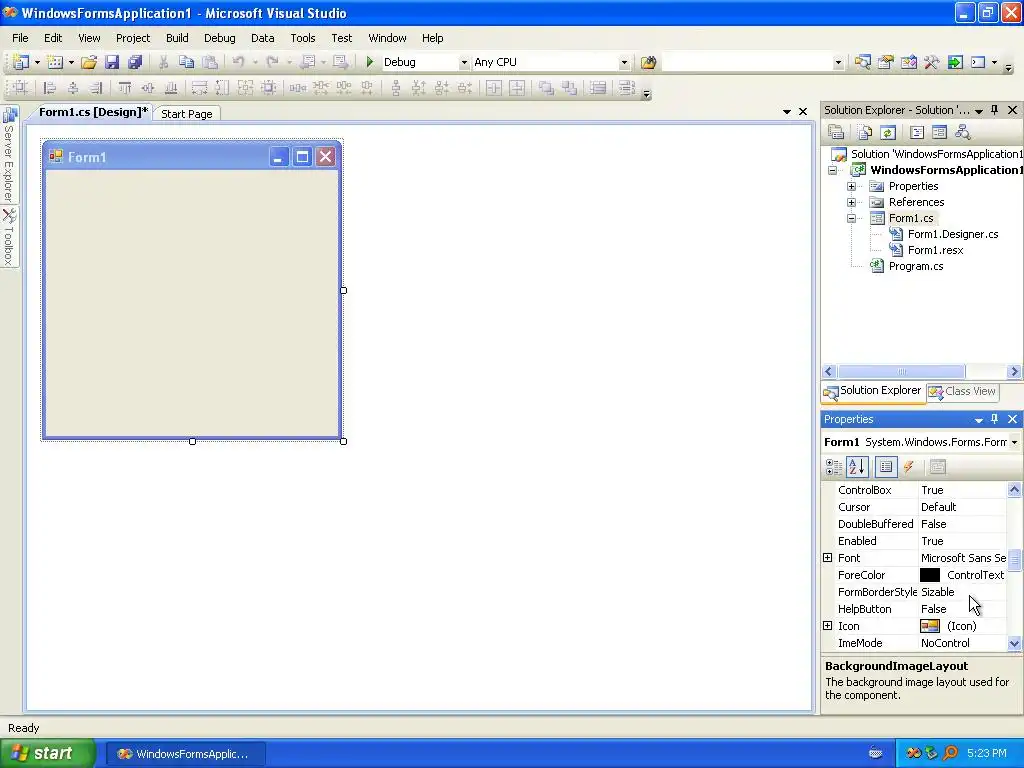Screen dimensions: 1024x768
Task: Open the Build menu
Action: point(177,38)
